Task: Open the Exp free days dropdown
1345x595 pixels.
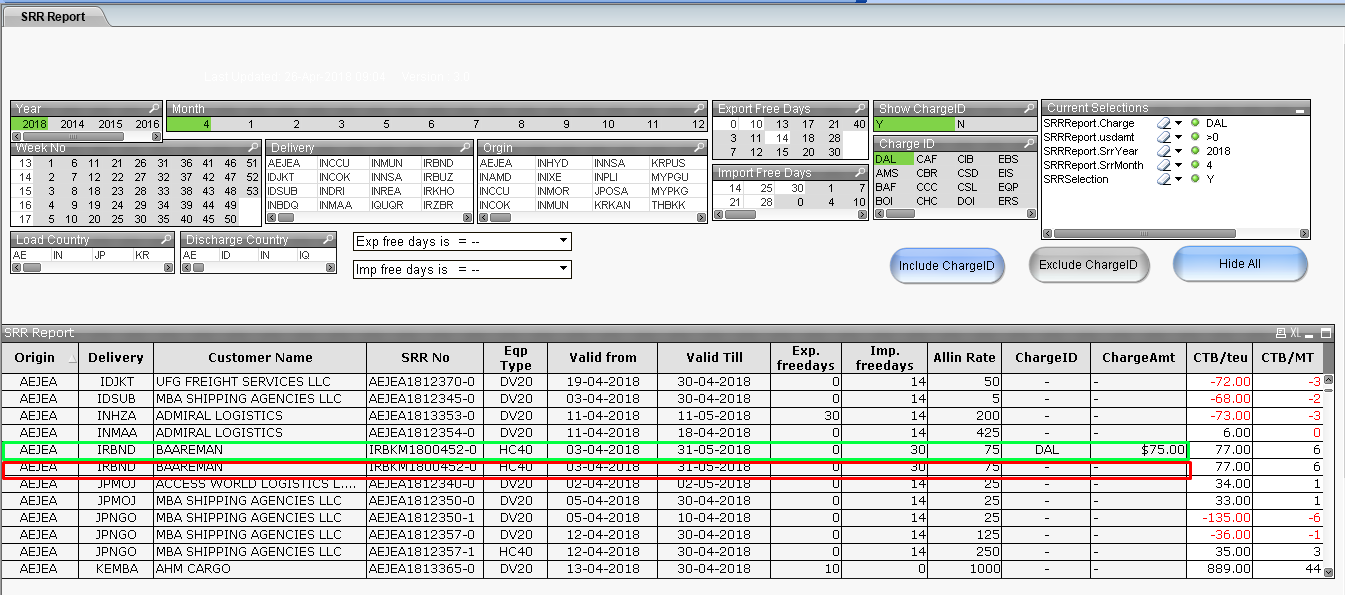Action: coord(564,242)
